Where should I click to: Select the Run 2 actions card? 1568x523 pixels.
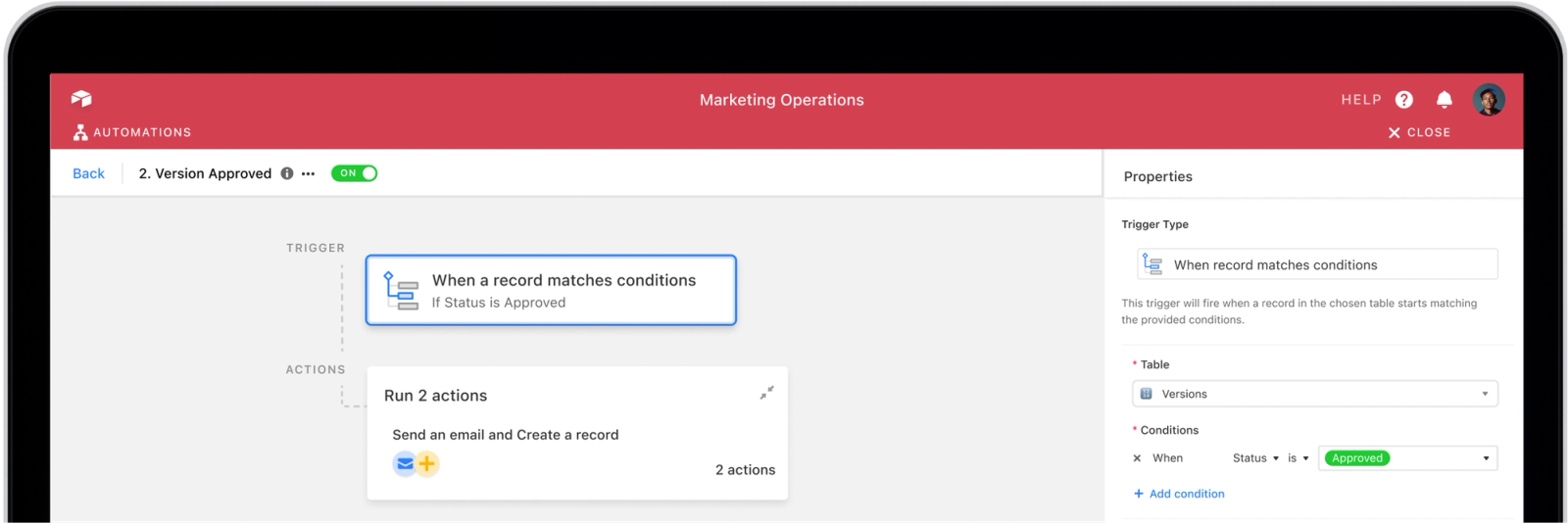(577, 433)
